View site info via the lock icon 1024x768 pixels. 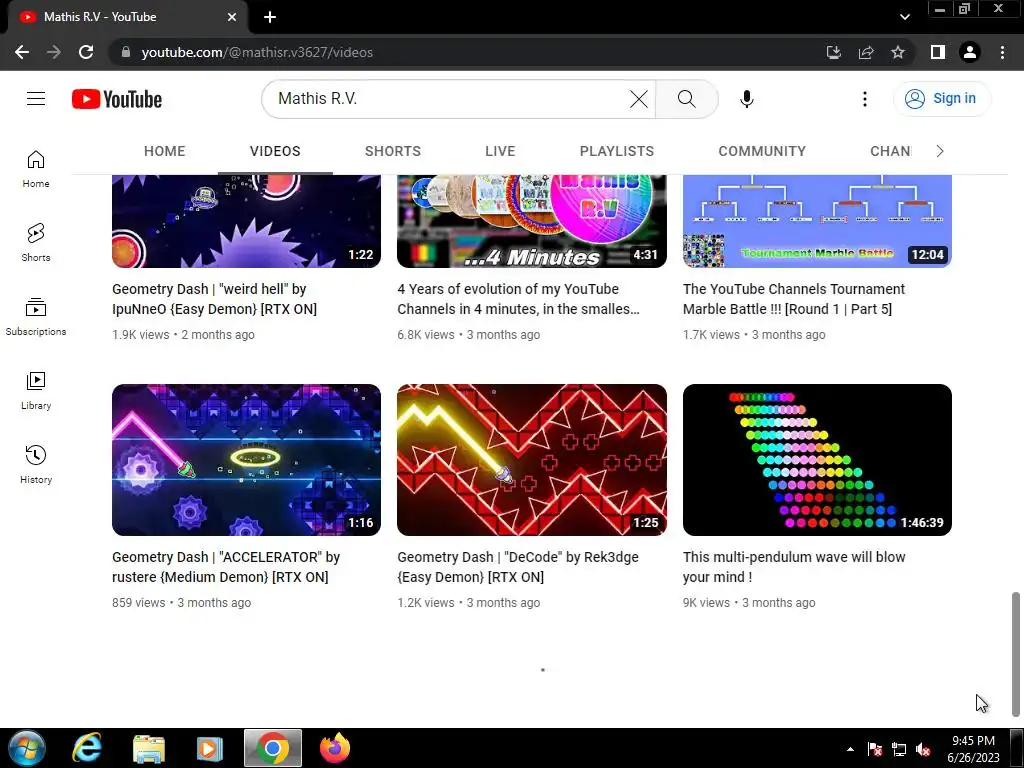click(x=126, y=52)
